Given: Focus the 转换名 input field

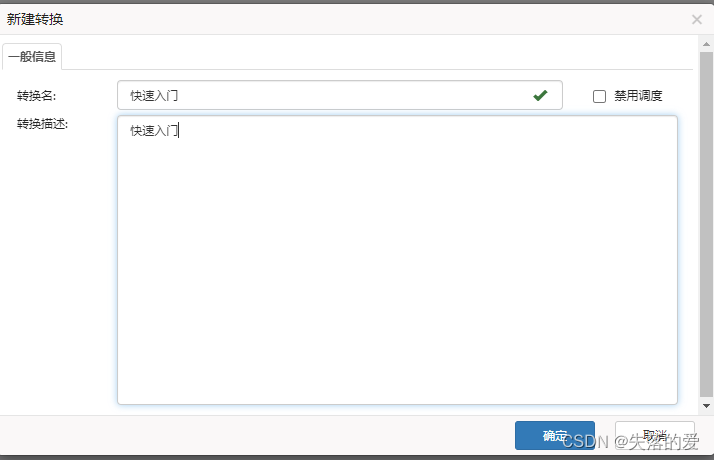Looking at the screenshot, I should pos(340,95).
